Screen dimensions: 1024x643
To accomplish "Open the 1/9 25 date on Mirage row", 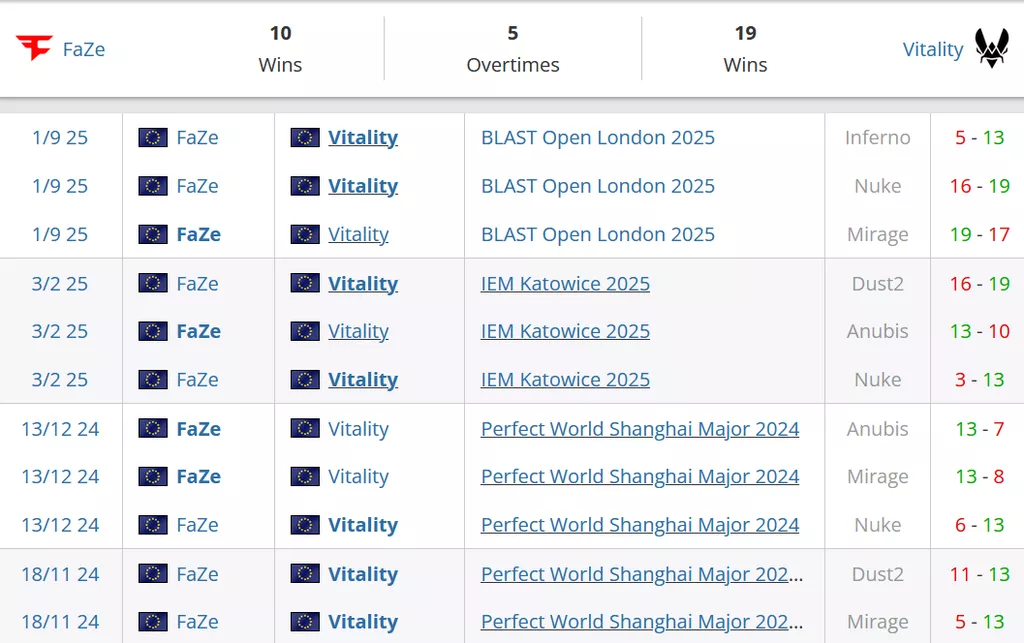I will coord(60,235).
